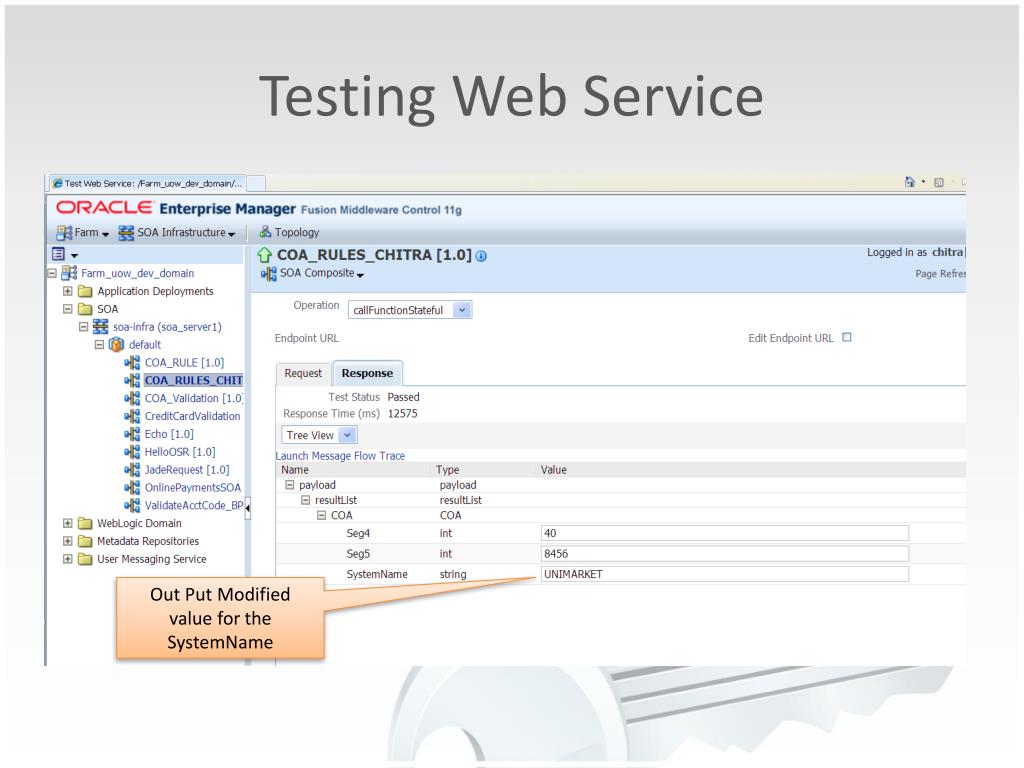Click the WebLogic Domain folder icon

85,523
